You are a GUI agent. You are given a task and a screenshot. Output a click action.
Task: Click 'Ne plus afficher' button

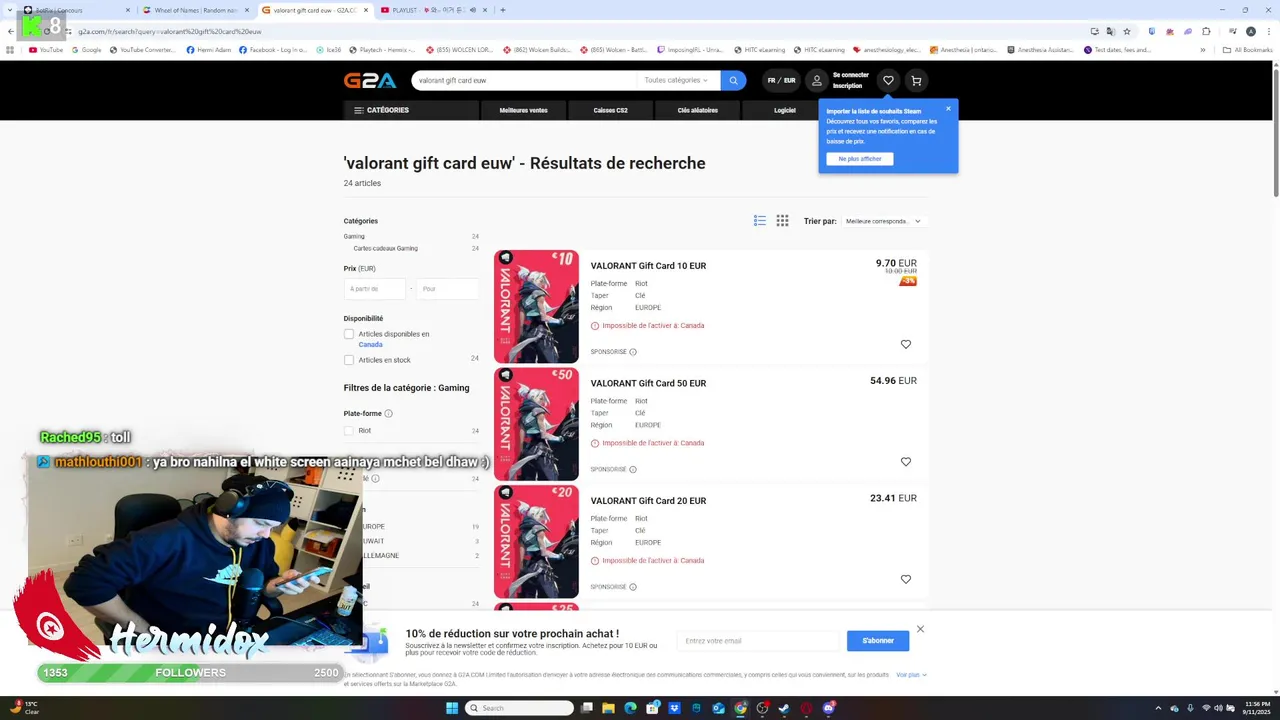(860, 159)
